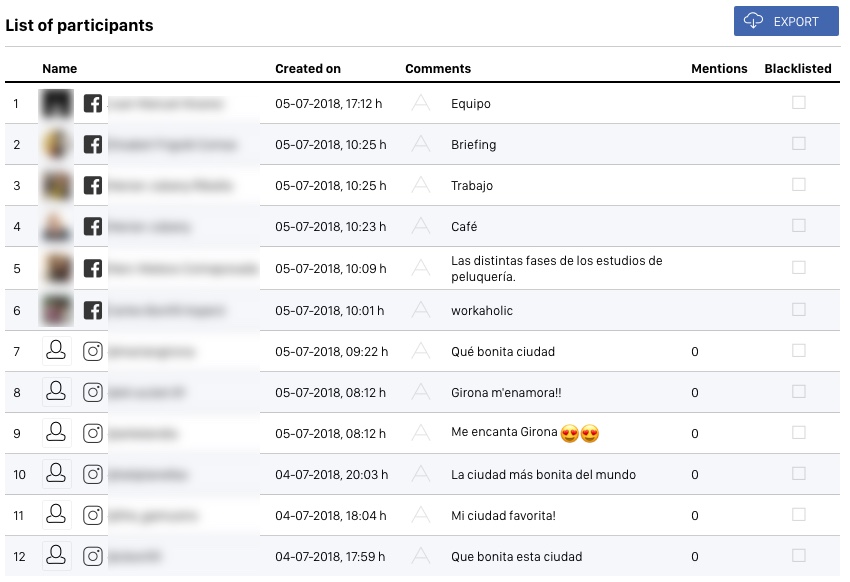Click the Instagram icon in row 10
This screenshot has width=850, height=582.
93,474
